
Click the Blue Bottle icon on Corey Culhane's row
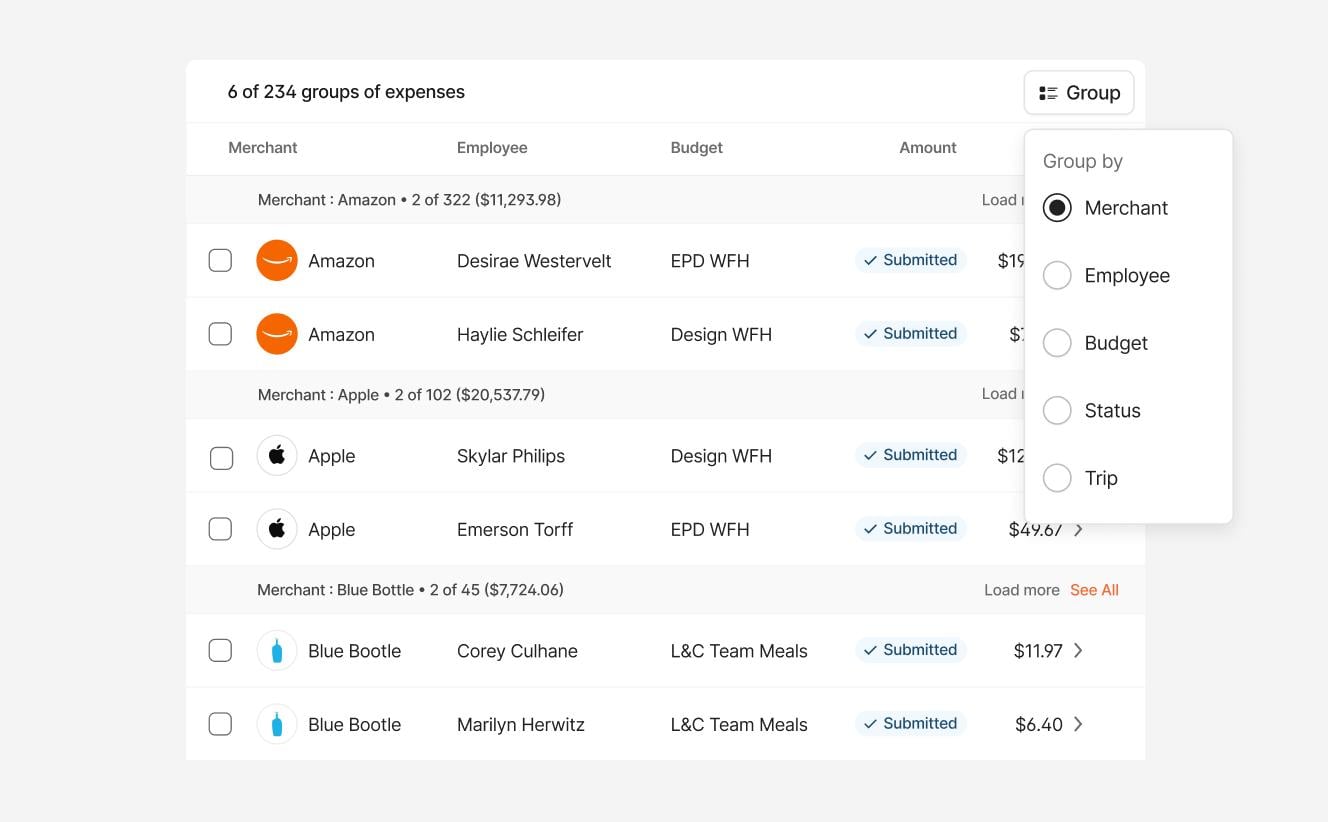click(x=277, y=650)
